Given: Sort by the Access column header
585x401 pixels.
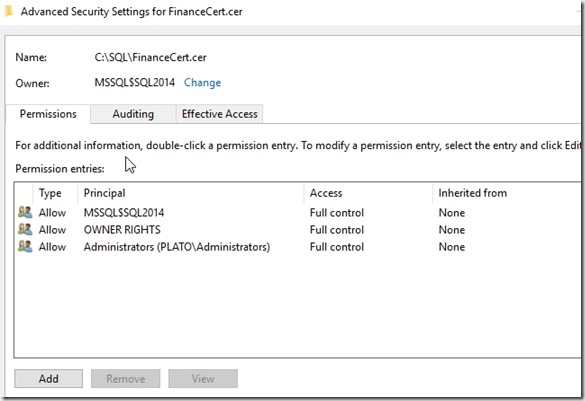Looking at the screenshot, I should [x=368, y=193].
